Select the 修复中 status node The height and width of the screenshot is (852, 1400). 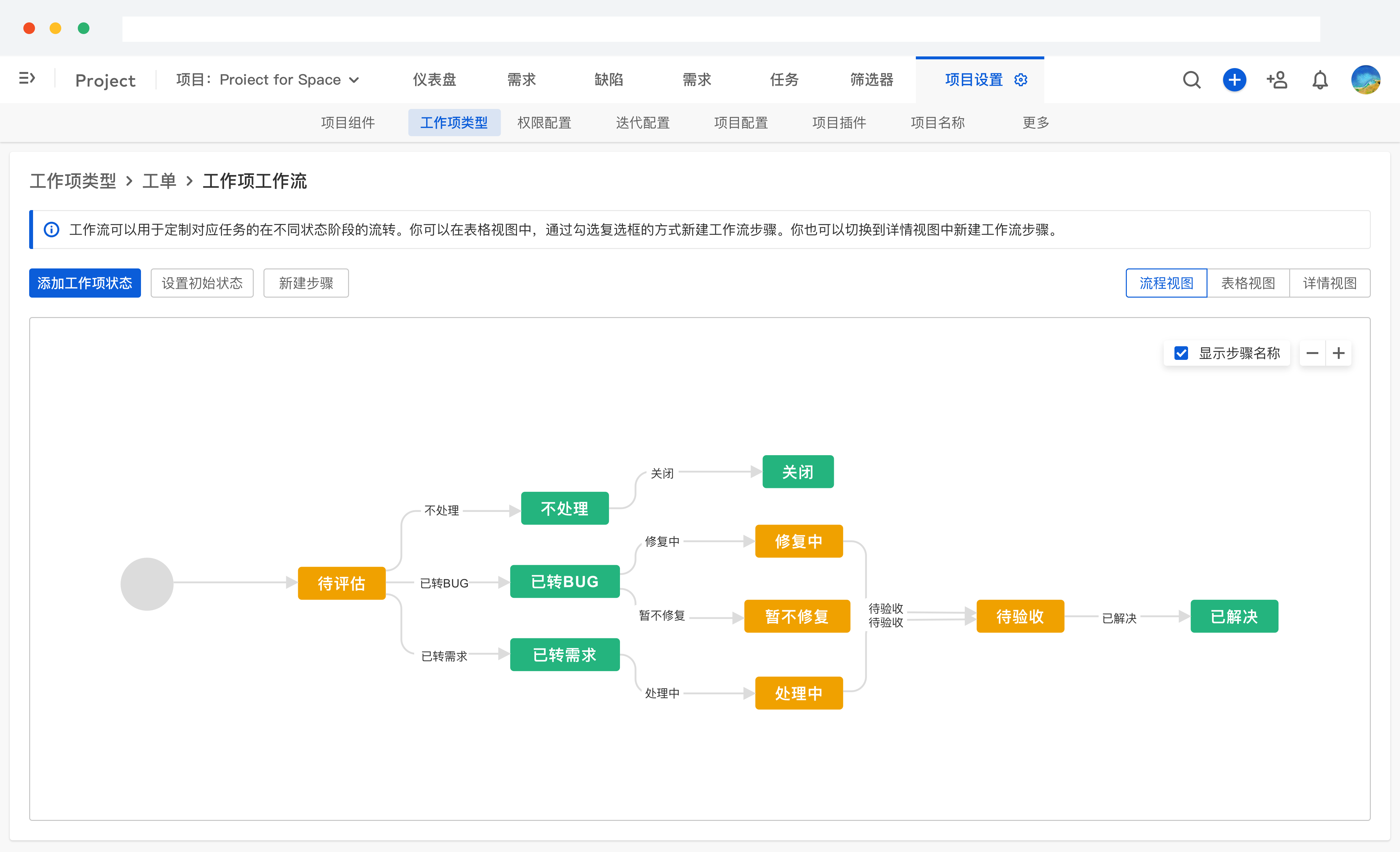(799, 541)
